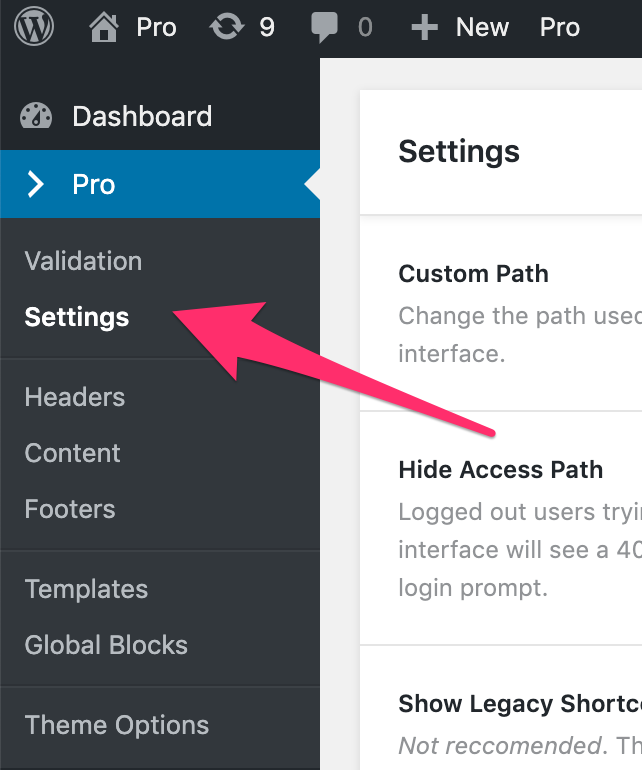Open the Dashboard menu item
Image resolution: width=642 pixels, height=770 pixels.
point(142,116)
